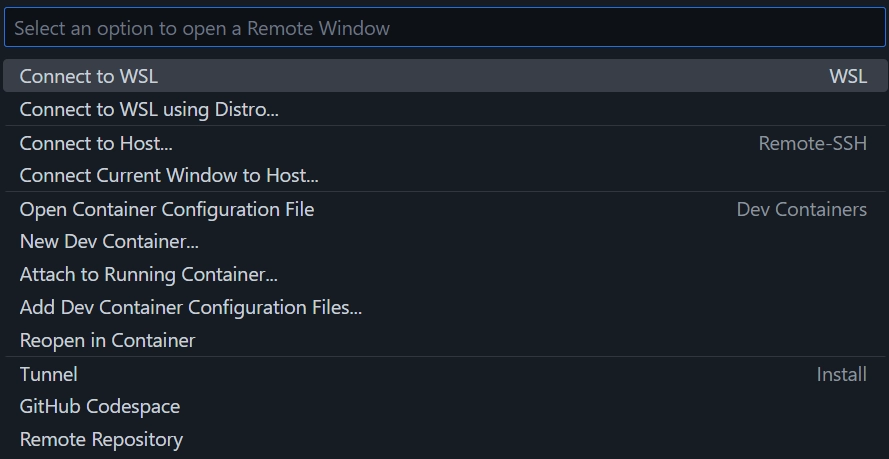Choose Connect to WSL using Distro
This screenshot has width=889, height=459.
(149, 109)
